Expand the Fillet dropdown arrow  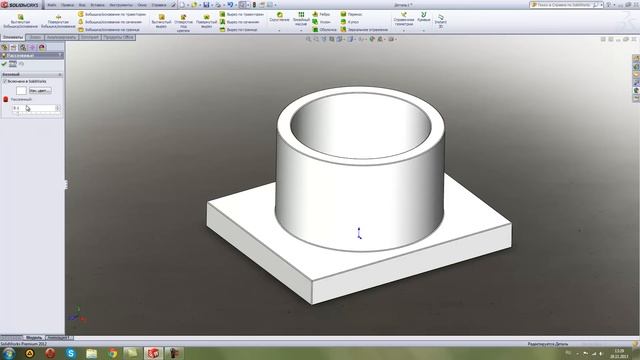click(x=280, y=30)
